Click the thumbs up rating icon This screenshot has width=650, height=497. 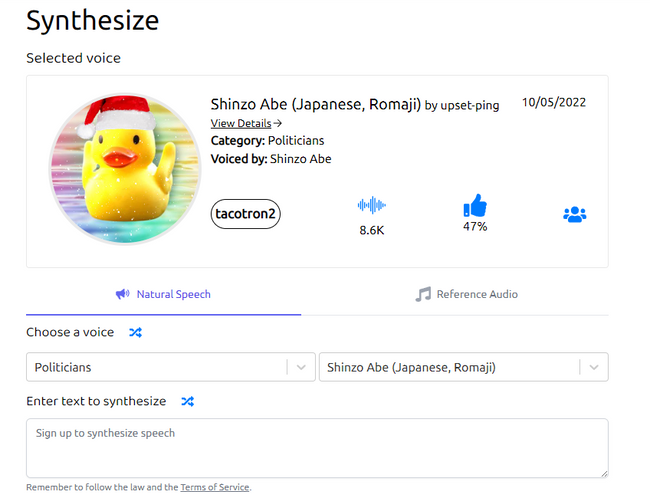475,206
